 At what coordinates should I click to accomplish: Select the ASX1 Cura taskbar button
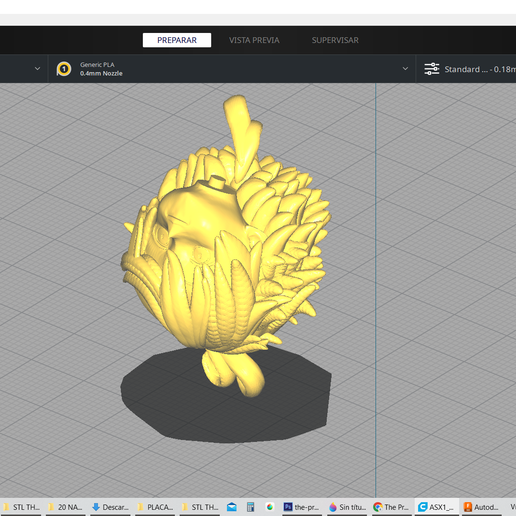click(437, 507)
